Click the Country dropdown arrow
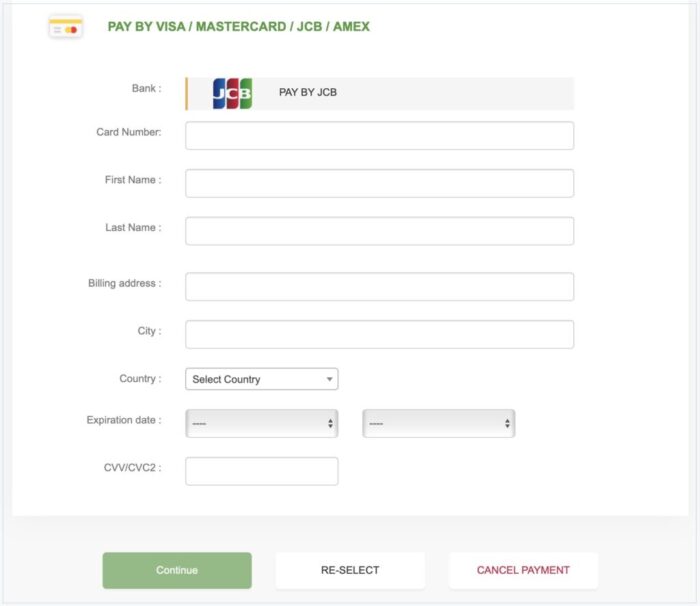Viewport: 700px width, 606px height. [329, 379]
